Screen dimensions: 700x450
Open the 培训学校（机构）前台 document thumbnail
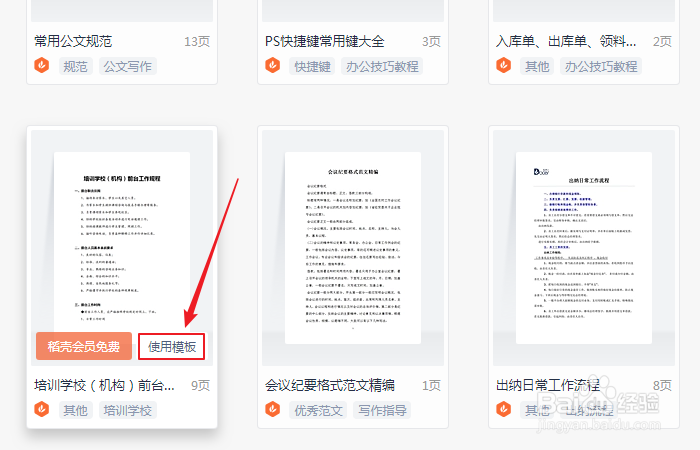122,248
